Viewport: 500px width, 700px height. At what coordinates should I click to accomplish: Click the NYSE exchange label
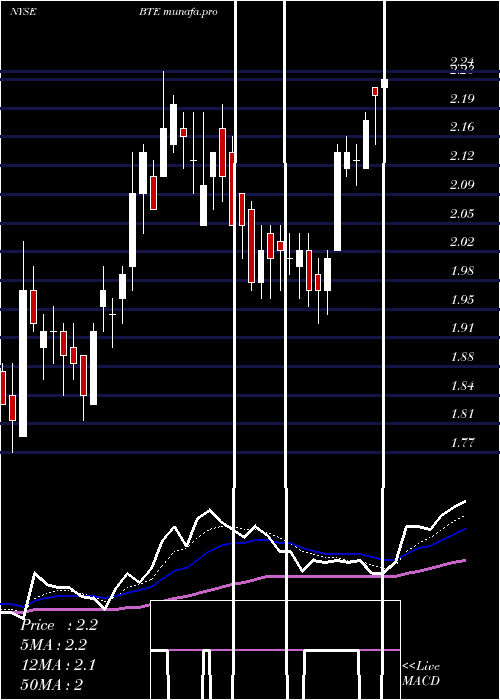(23, 12)
